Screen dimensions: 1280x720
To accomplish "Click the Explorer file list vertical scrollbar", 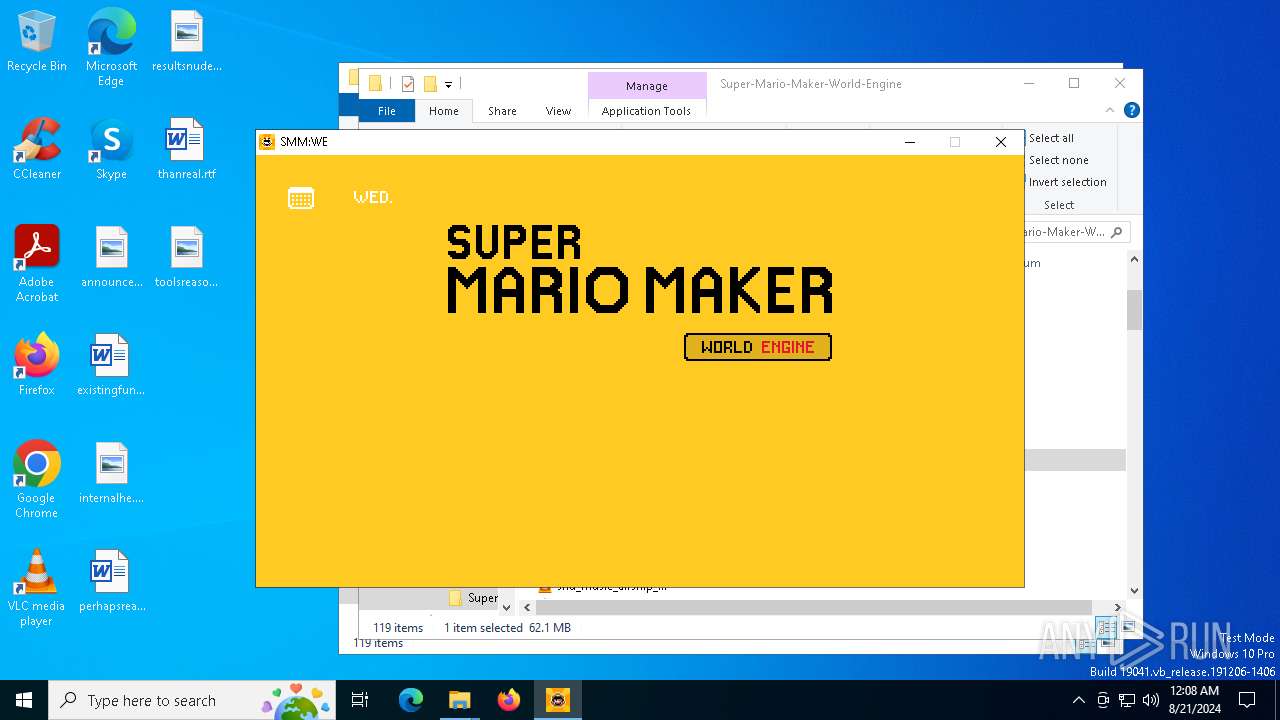I will tap(1134, 310).
